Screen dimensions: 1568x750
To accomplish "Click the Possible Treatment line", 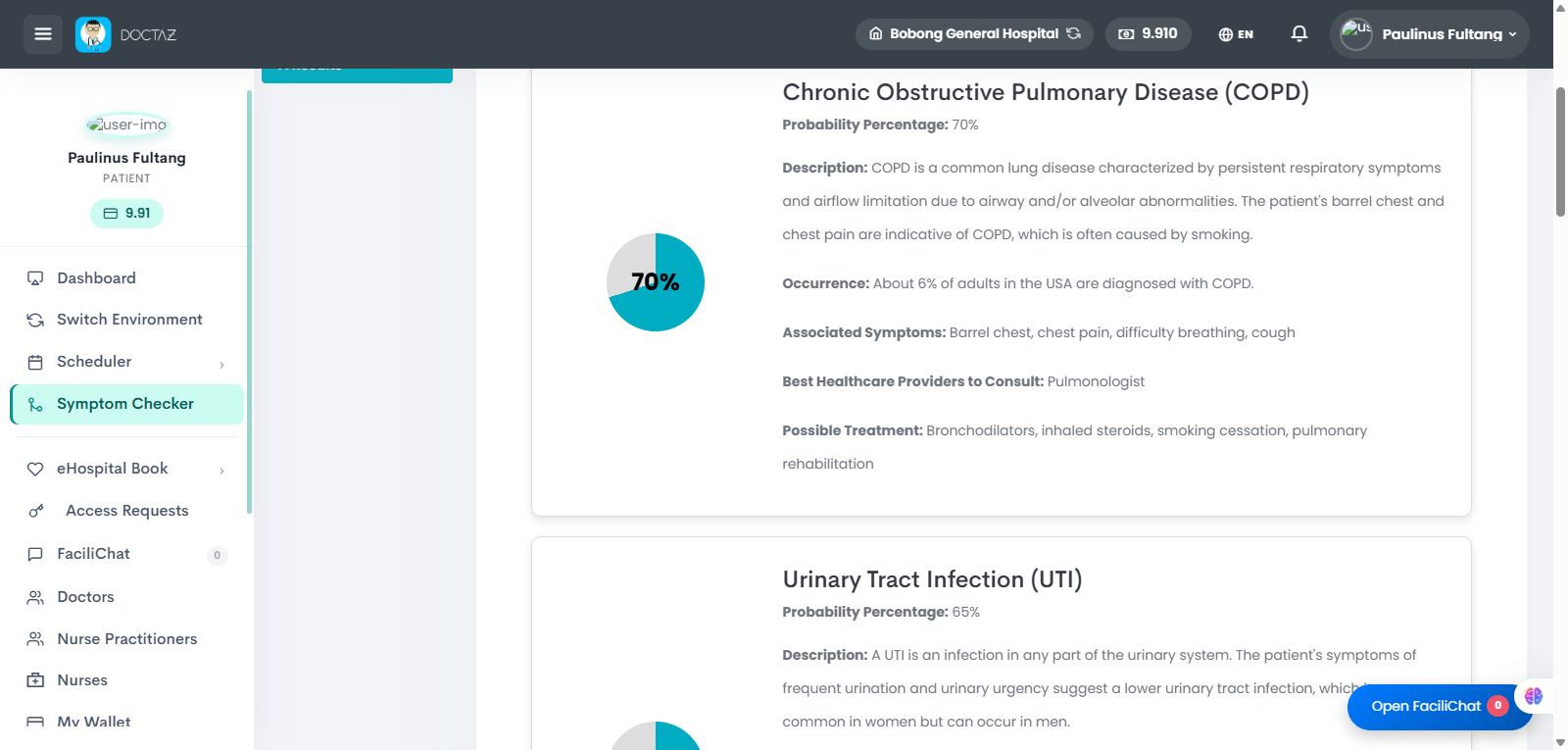I will (1075, 447).
